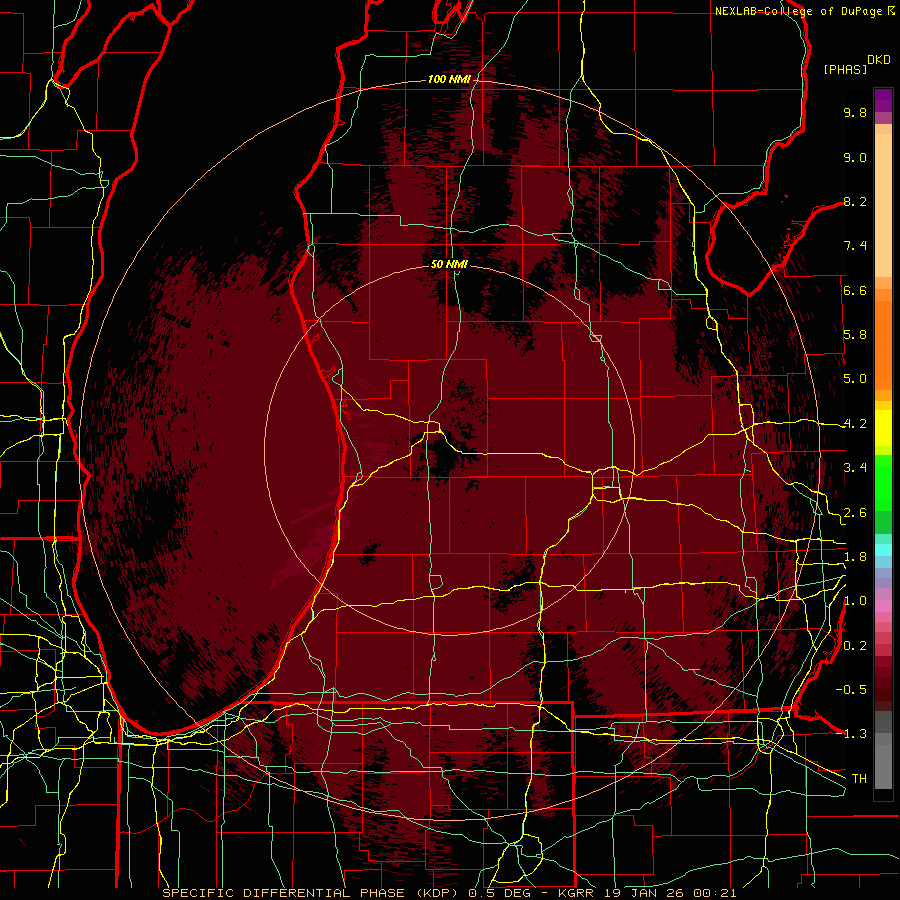The width and height of the screenshot is (900, 900).
Task: Click the 1.8 scale value
Action: pos(855,557)
